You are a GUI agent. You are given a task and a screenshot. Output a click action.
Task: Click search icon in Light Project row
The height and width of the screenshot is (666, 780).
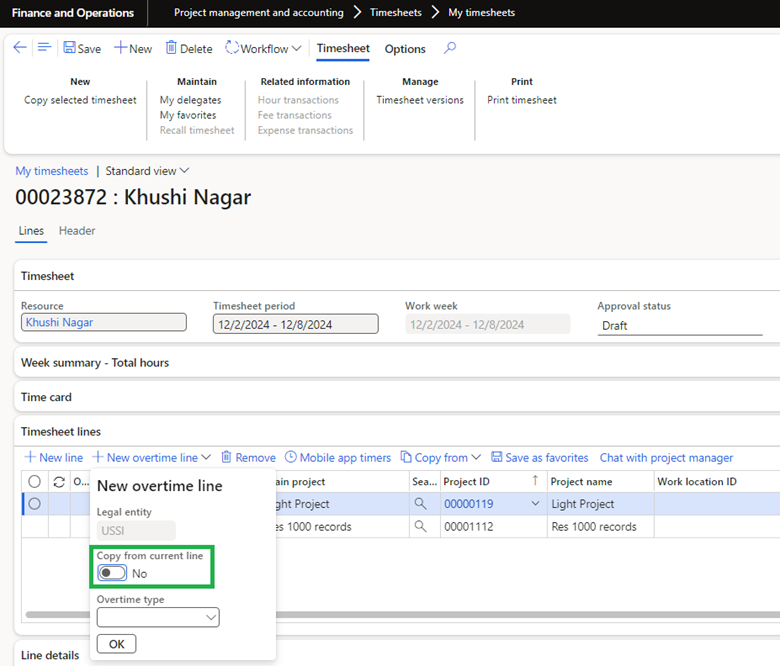(421, 504)
